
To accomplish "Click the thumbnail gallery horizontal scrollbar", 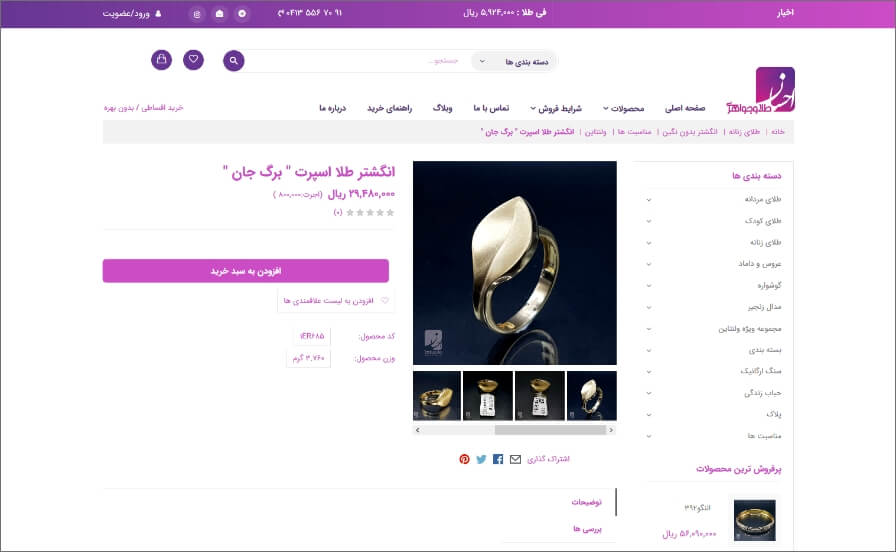I will point(514,430).
